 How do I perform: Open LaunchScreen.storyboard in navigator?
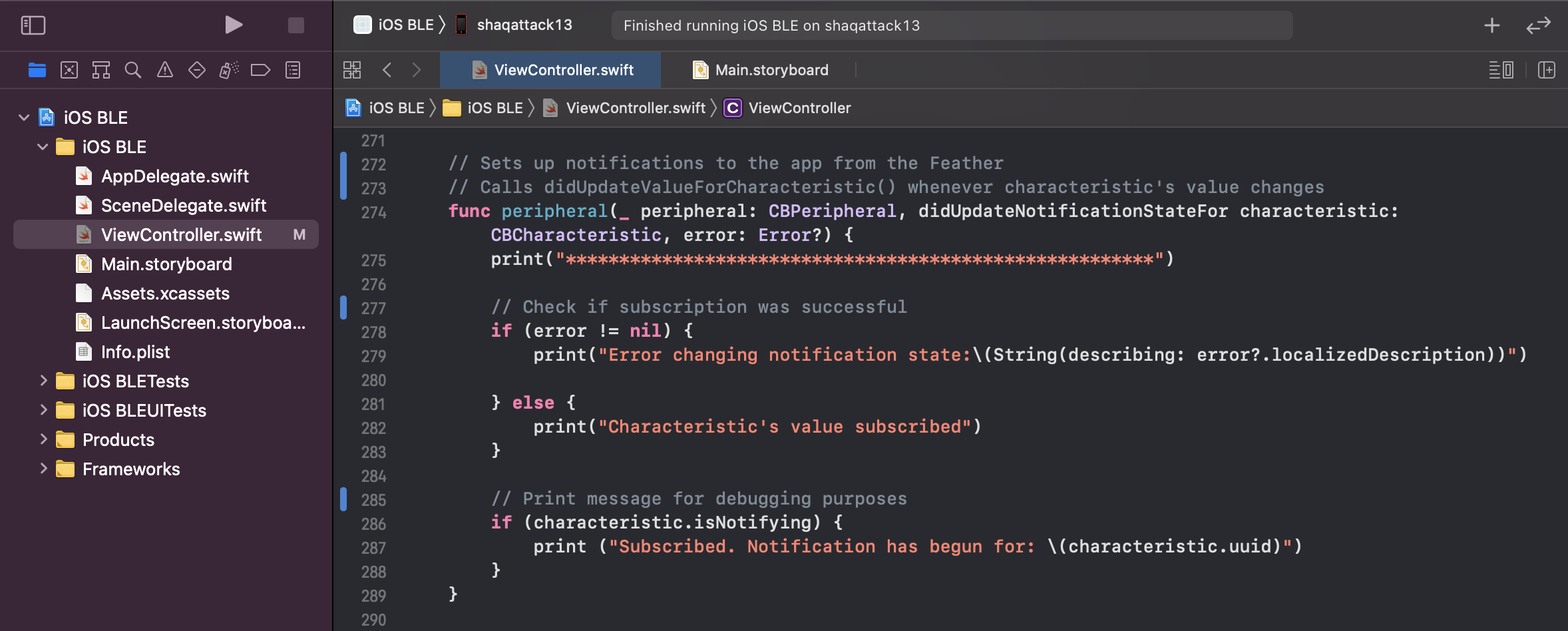click(166, 323)
